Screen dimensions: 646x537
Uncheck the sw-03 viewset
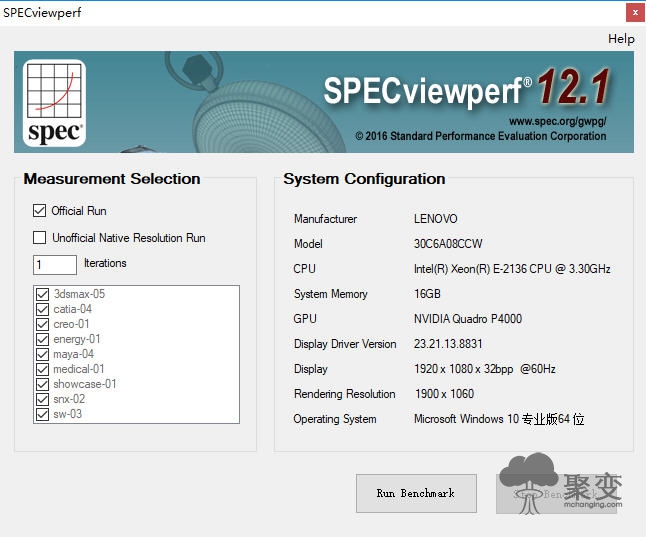42,414
